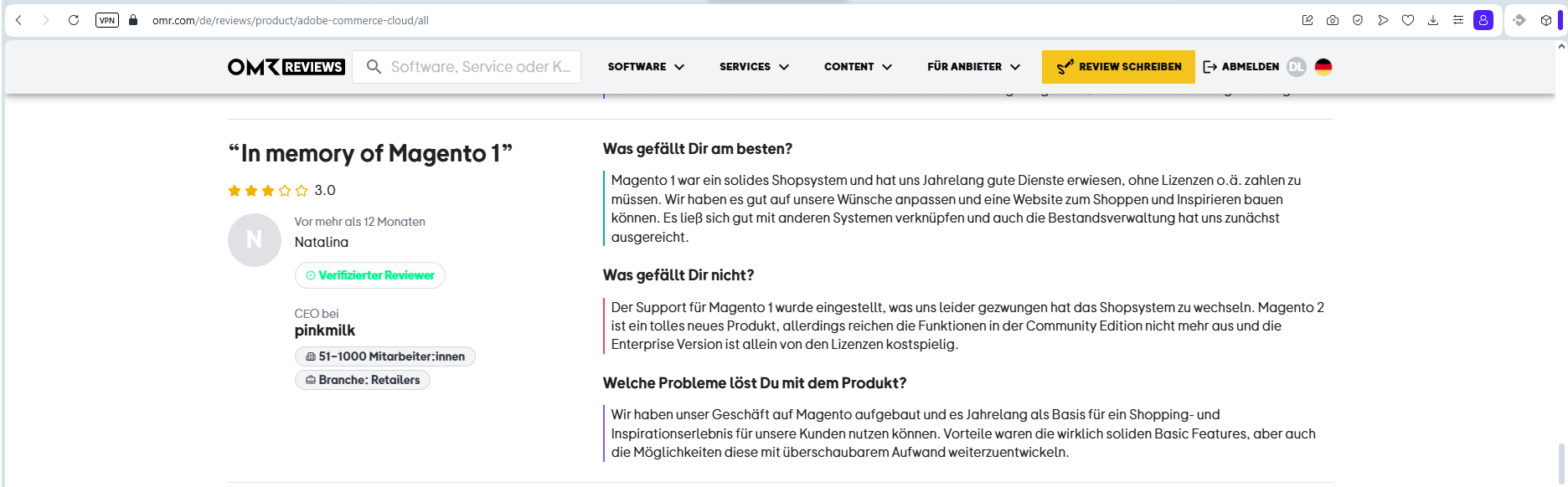Click the heart bookmark icon in address bar

(x=1408, y=20)
